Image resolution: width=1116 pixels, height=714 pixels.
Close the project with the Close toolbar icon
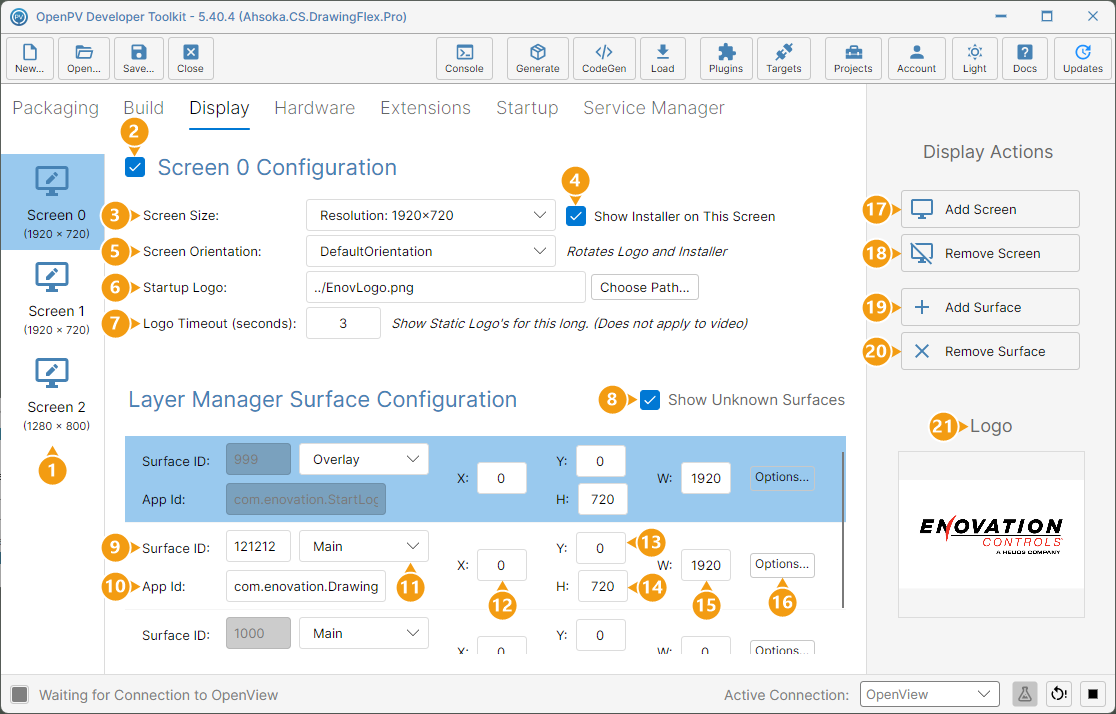(191, 58)
